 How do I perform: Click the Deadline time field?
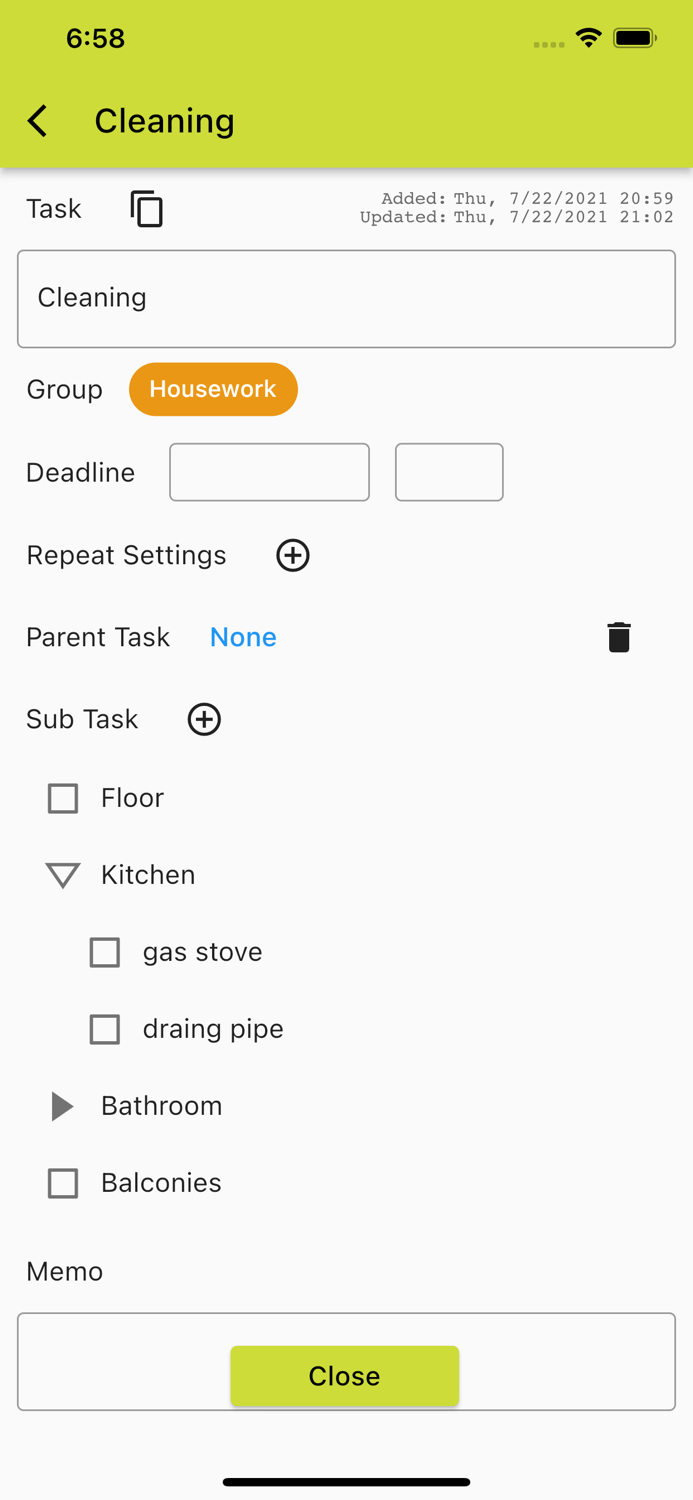[x=449, y=472]
